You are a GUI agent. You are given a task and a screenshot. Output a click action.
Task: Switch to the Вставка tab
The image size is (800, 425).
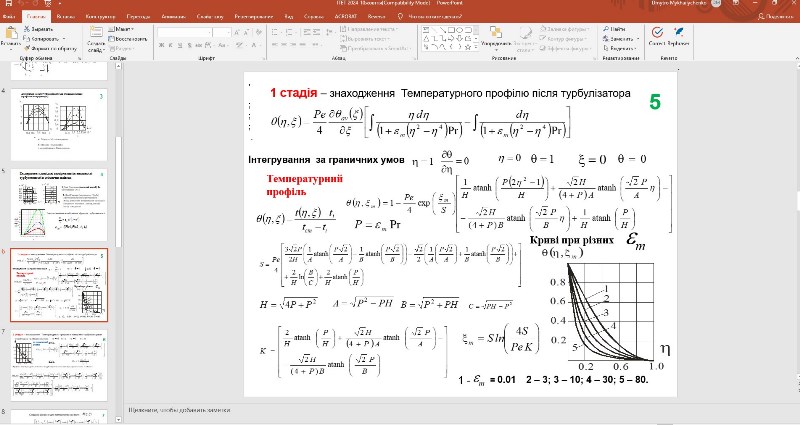(x=65, y=17)
